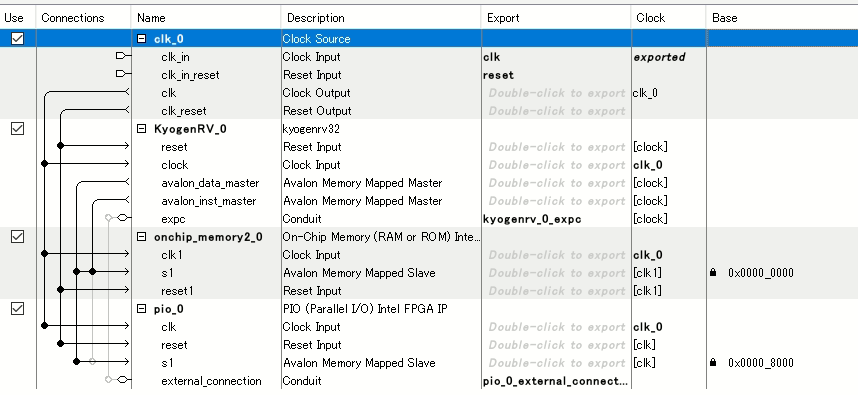Select the clk_reset interface name
Image resolution: width=858 pixels, height=395 pixels.
point(183,111)
